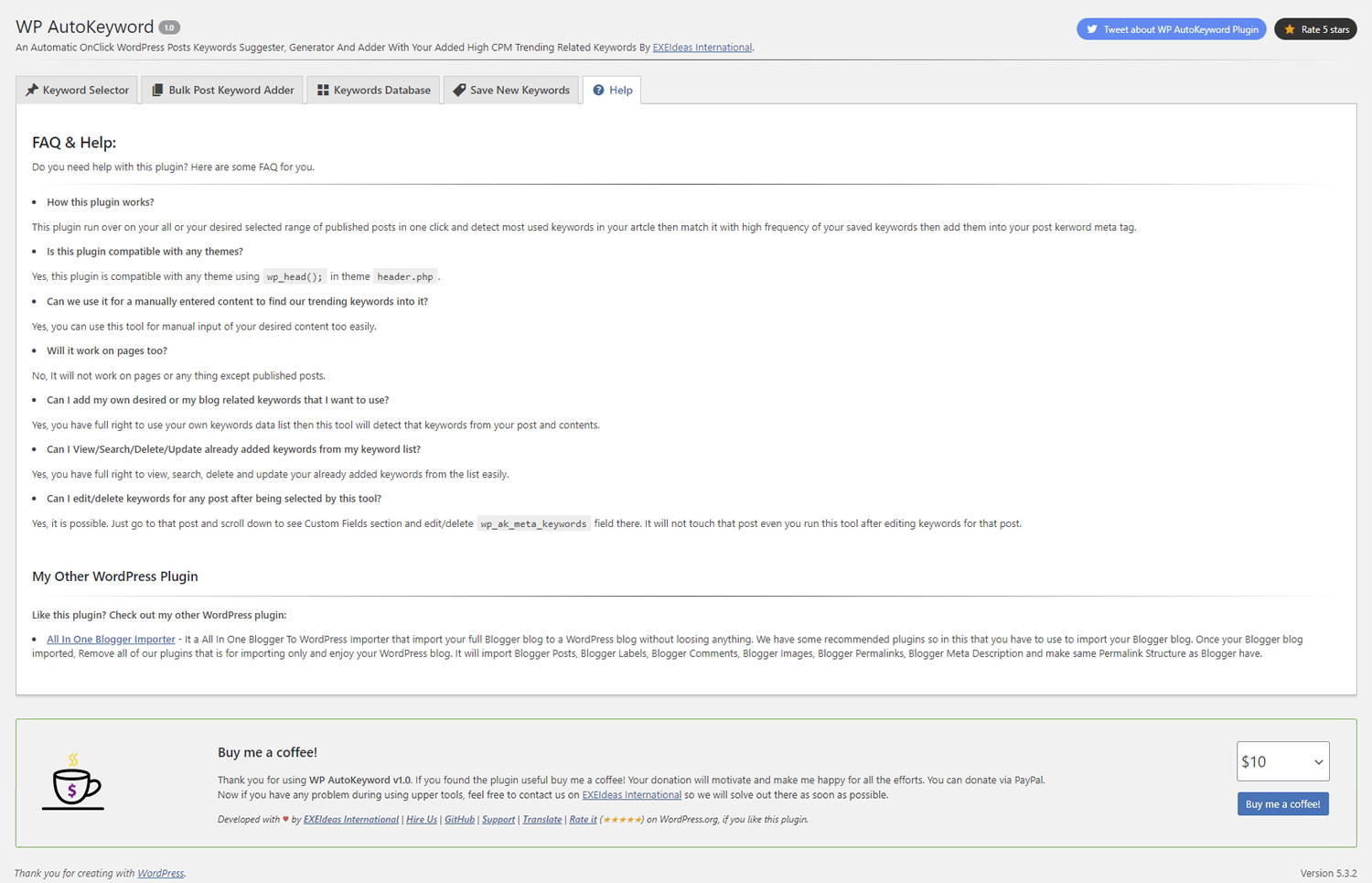Click the Rate it link

coord(583,820)
